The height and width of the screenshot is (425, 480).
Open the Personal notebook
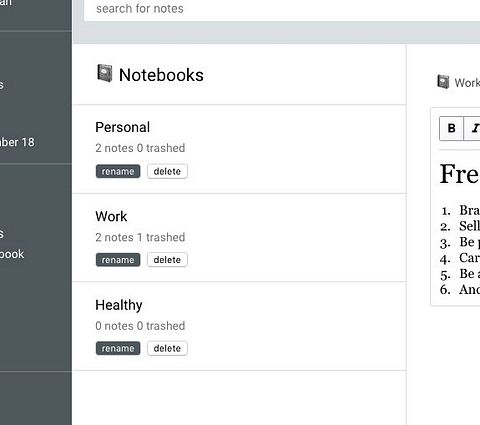point(123,127)
